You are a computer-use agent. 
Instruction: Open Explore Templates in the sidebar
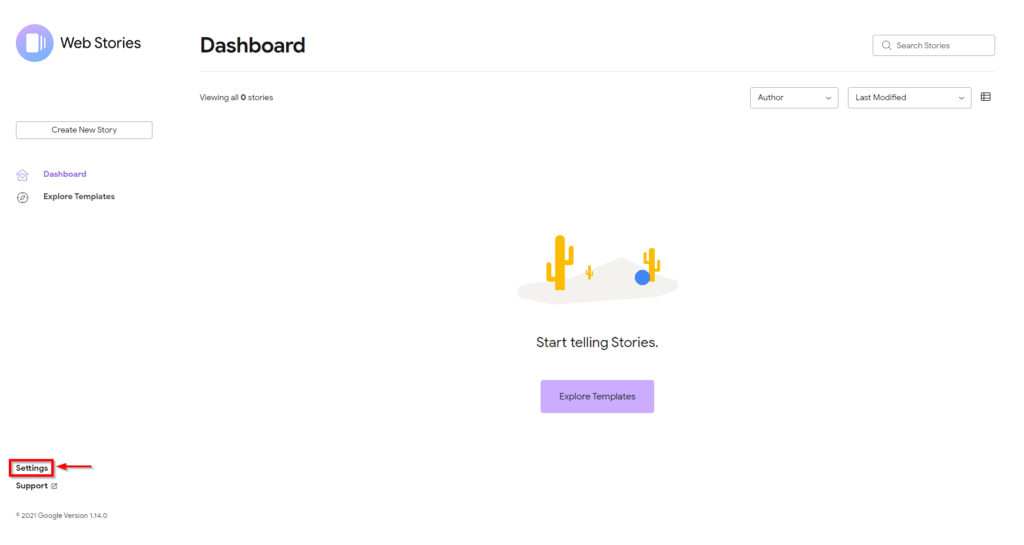[x=79, y=196]
